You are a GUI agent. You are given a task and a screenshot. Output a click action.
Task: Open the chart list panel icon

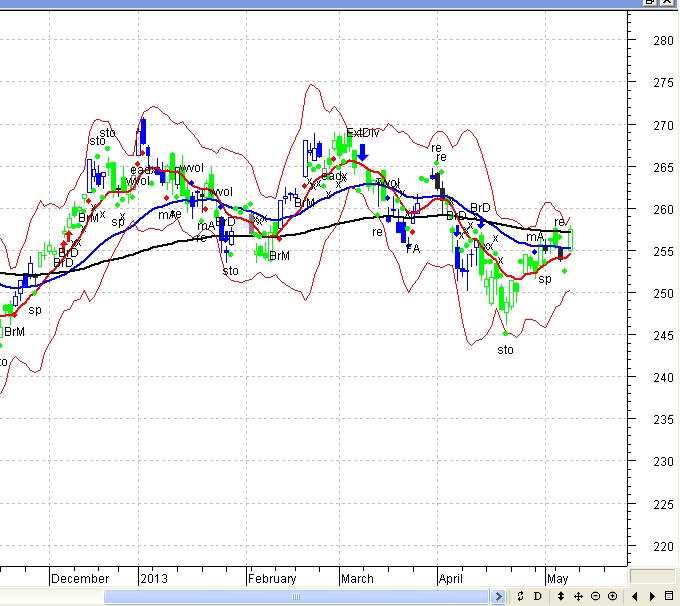[670, 596]
